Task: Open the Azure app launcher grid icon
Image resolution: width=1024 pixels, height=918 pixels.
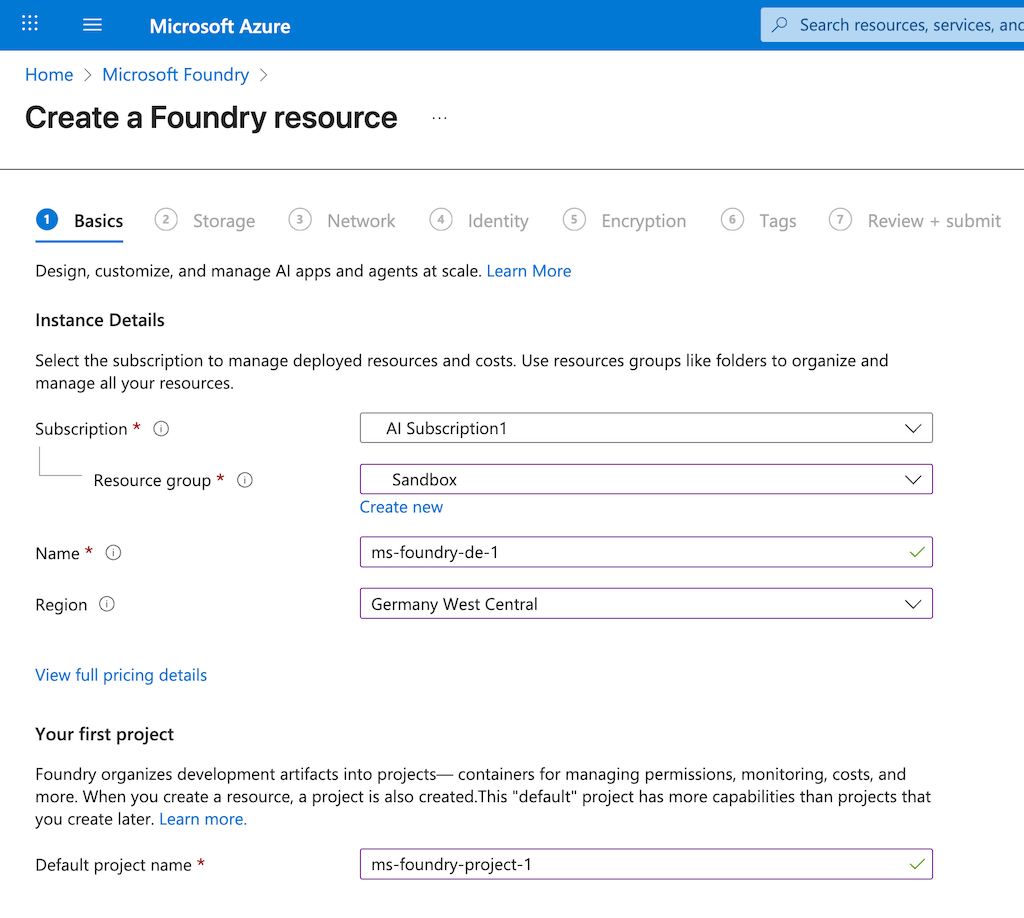Action: click(30, 25)
